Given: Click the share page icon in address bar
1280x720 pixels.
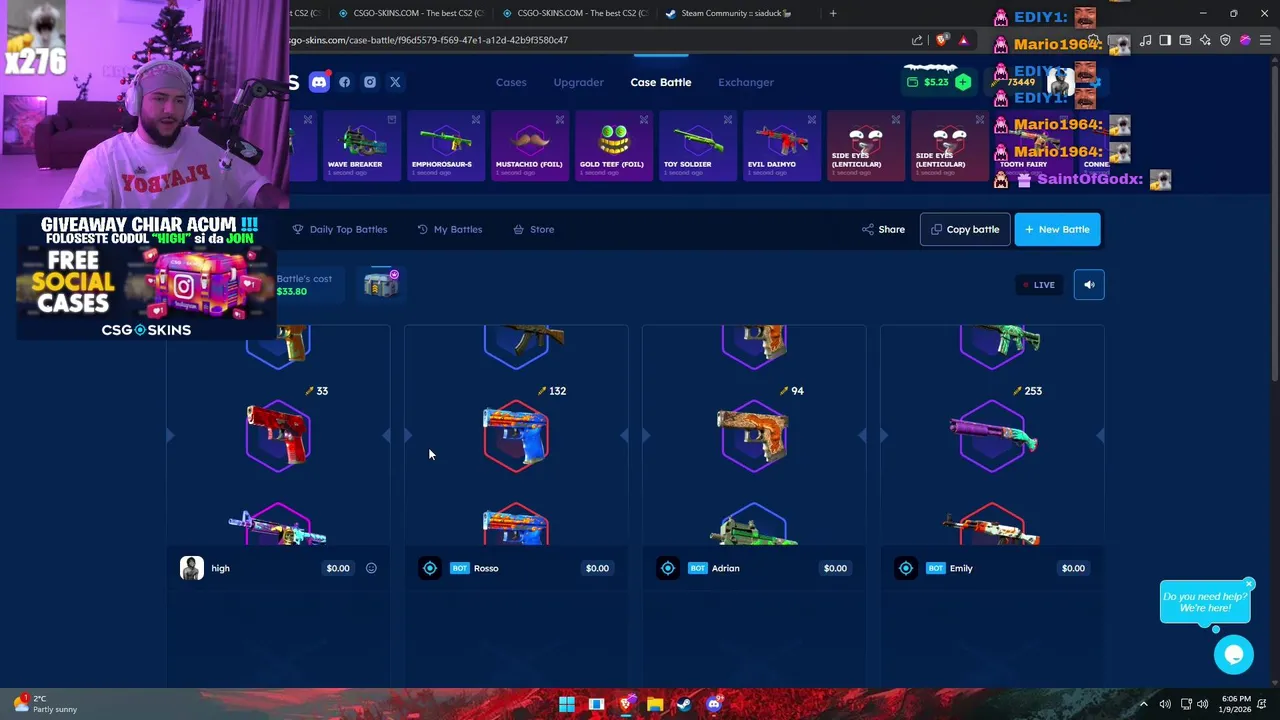Looking at the screenshot, I should click(x=917, y=40).
